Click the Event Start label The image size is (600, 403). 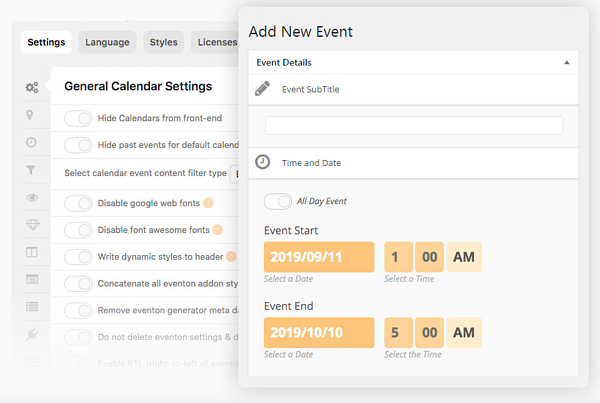[291, 230]
